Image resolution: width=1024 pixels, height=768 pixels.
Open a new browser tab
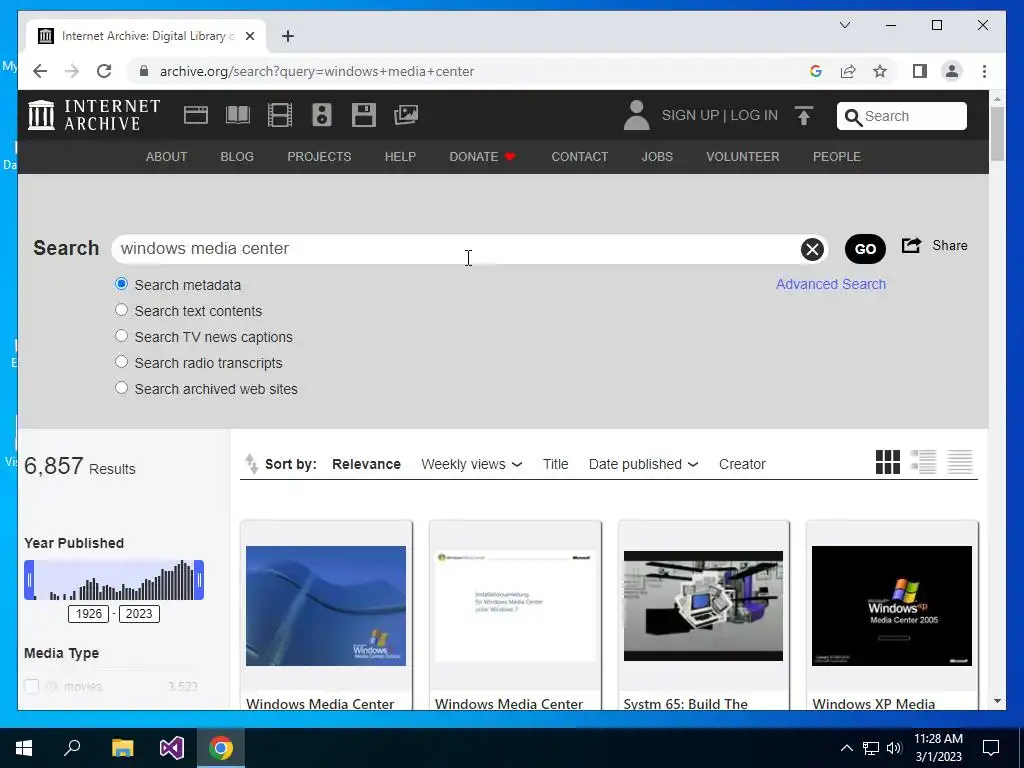[288, 36]
